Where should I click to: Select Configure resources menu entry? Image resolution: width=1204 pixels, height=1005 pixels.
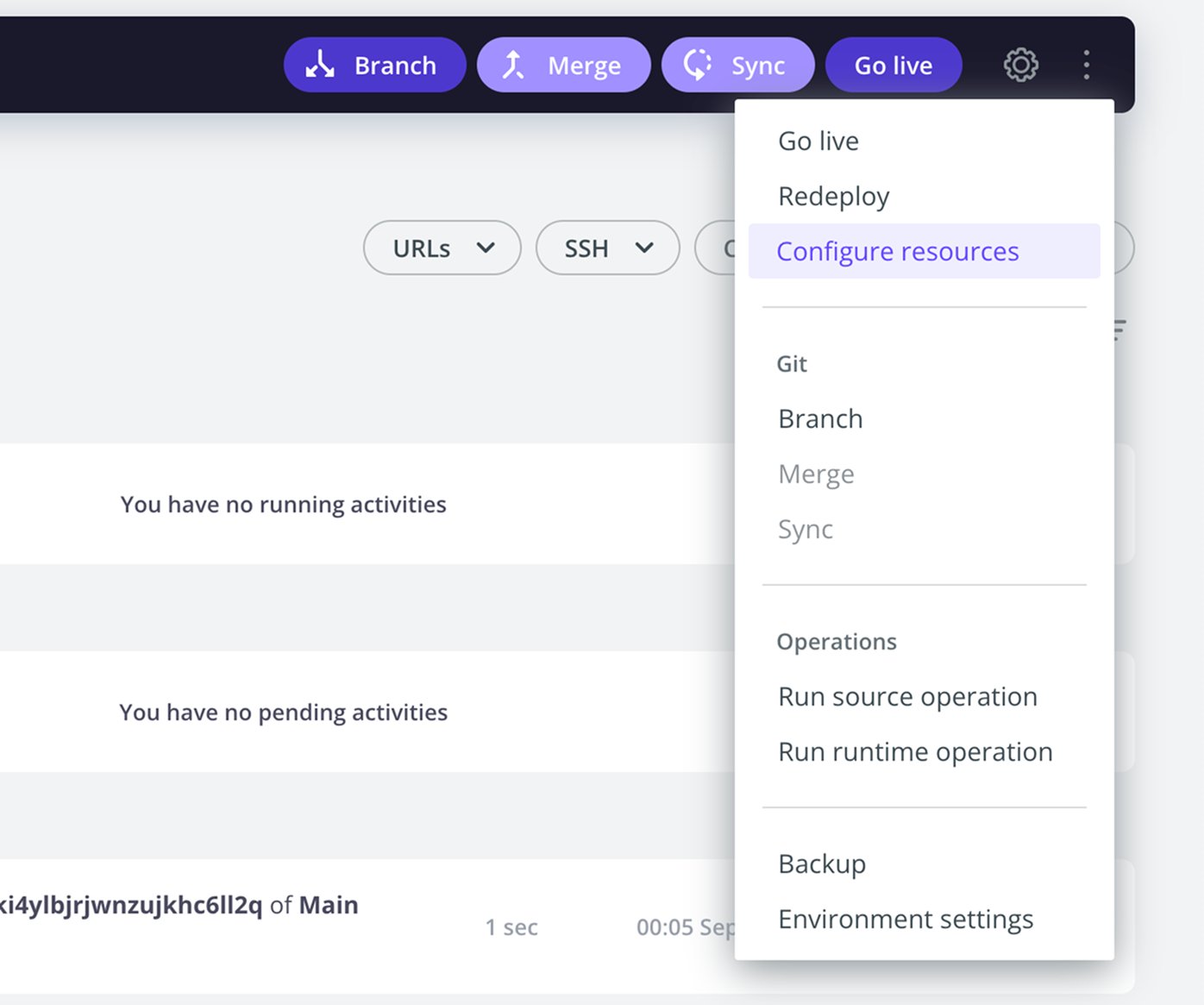tap(925, 251)
